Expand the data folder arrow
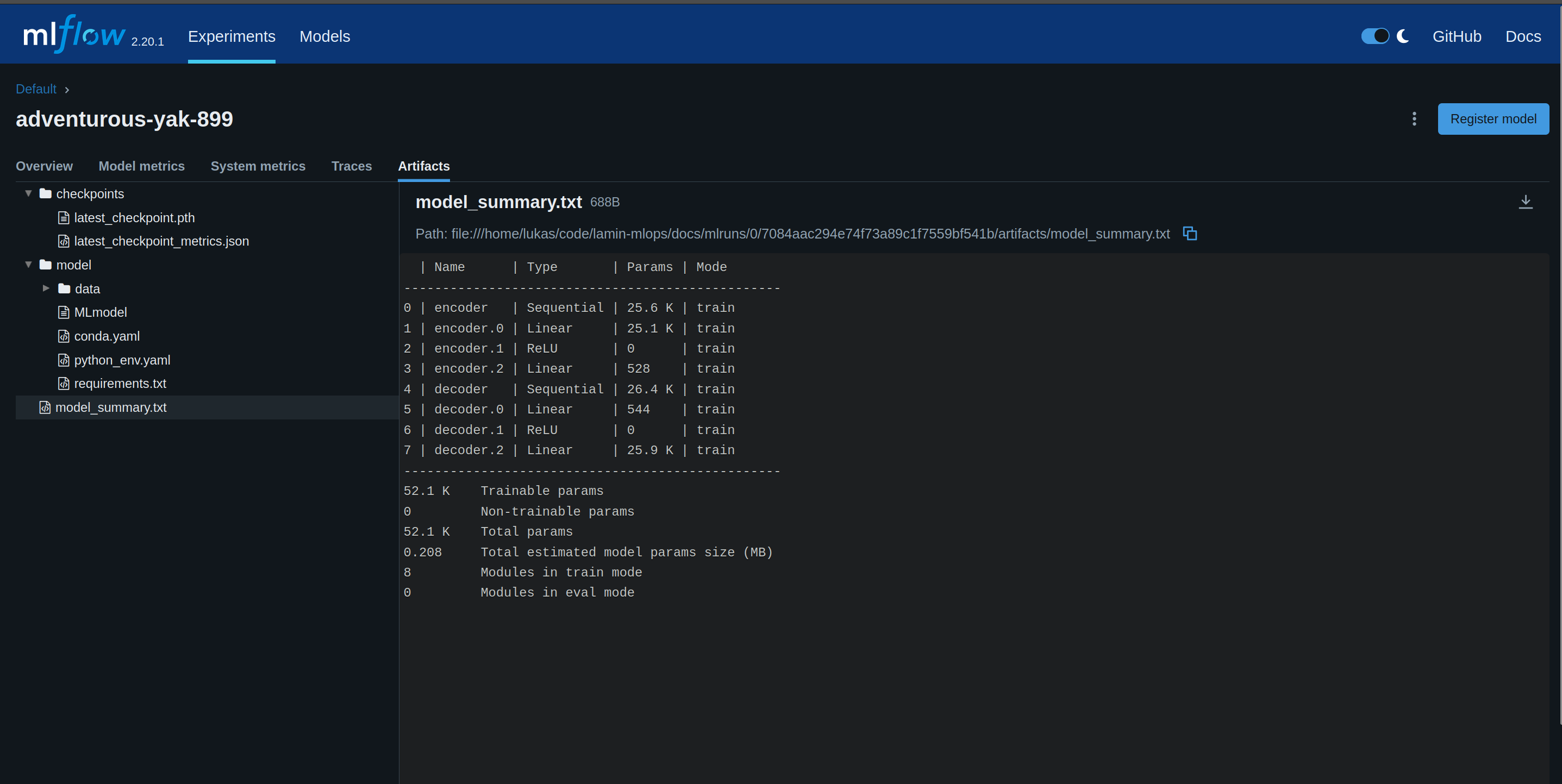Image resolution: width=1562 pixels, height=784 pixels. (46, 288)
